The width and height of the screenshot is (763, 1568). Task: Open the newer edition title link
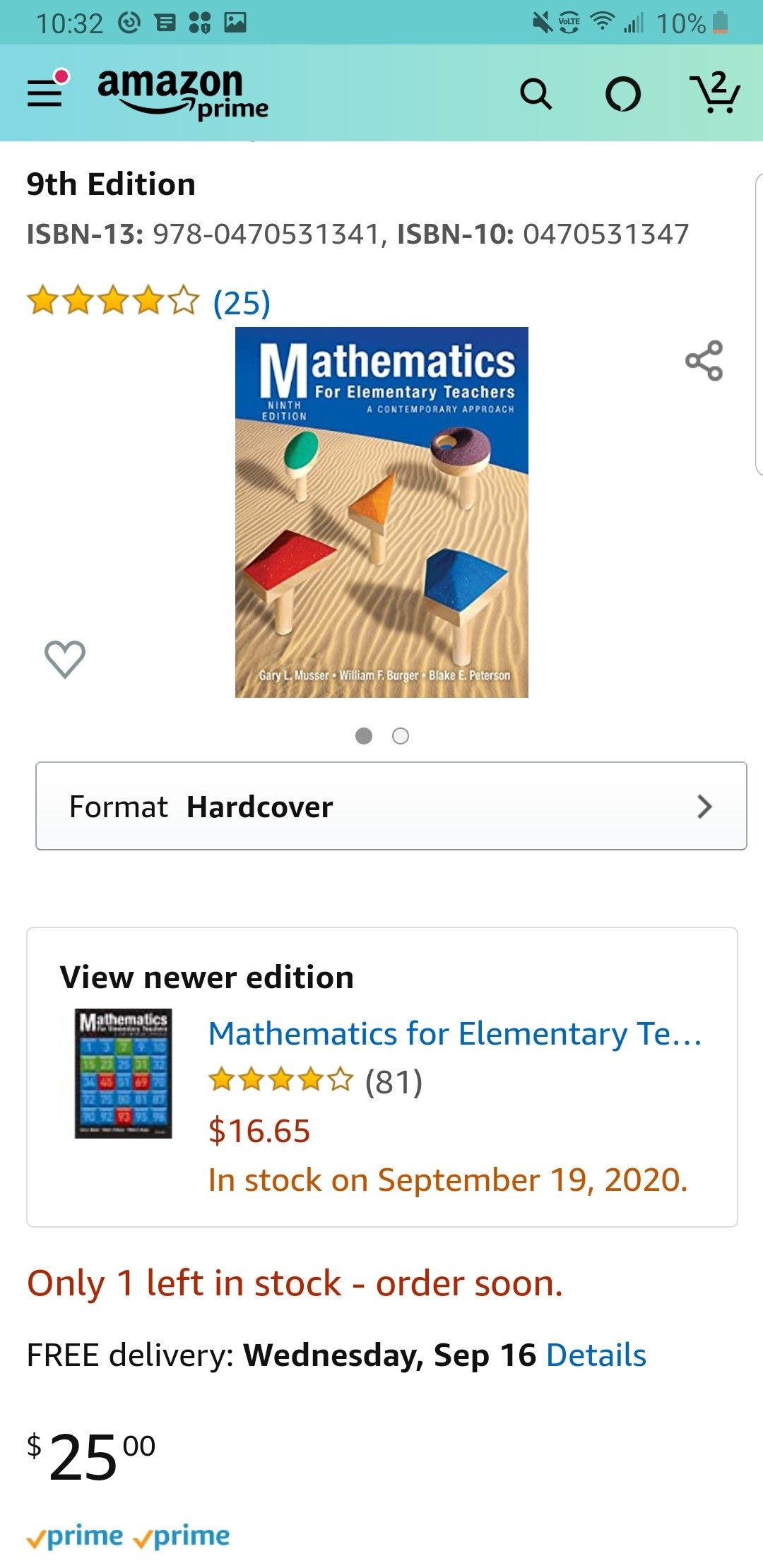tap(456, 1033)
